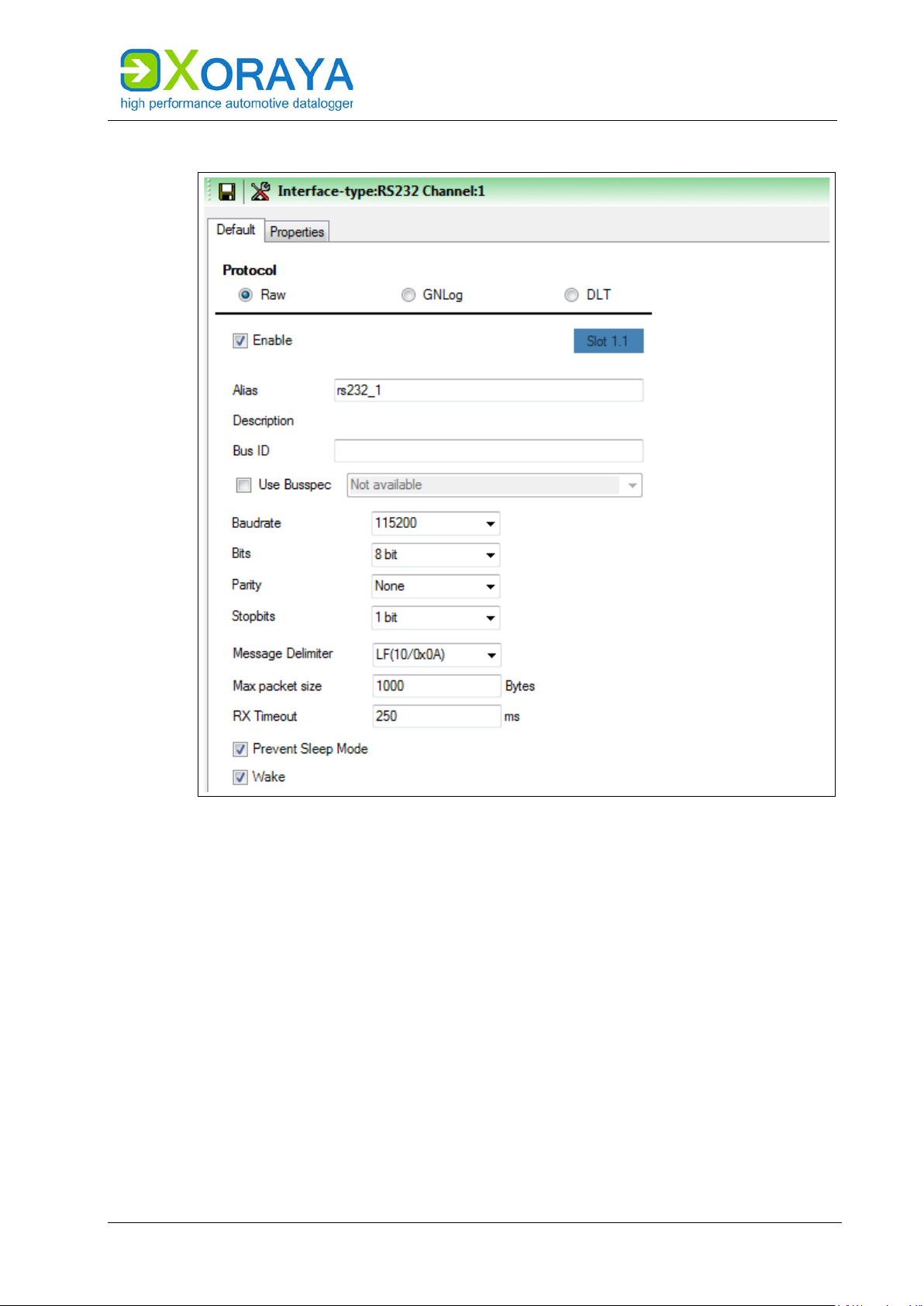Click the high performance automotive datalogger tagline
The width and height of the screenshot is (924, 1306).
[x=237, y=104]
